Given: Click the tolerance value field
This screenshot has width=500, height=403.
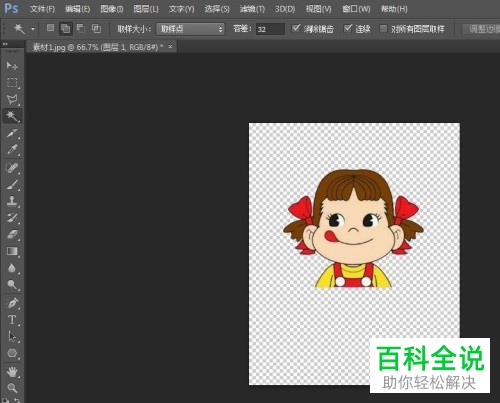Looking at the screenshot, I should pos(270,29).
